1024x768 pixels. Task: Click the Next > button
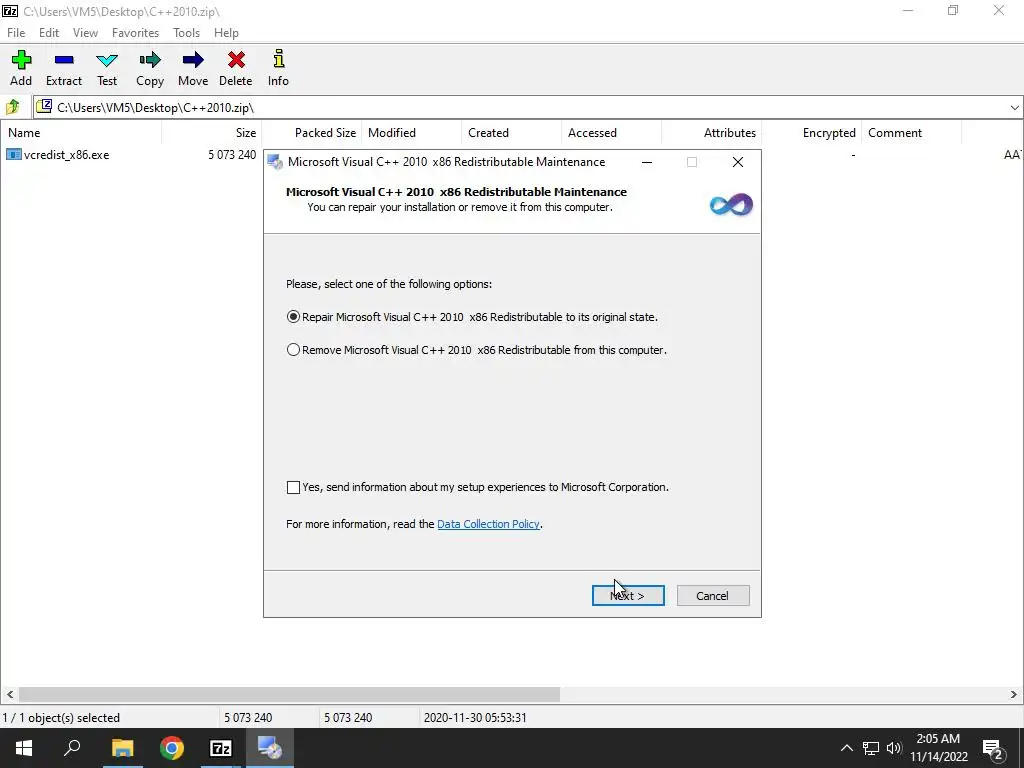coord(628,596)
